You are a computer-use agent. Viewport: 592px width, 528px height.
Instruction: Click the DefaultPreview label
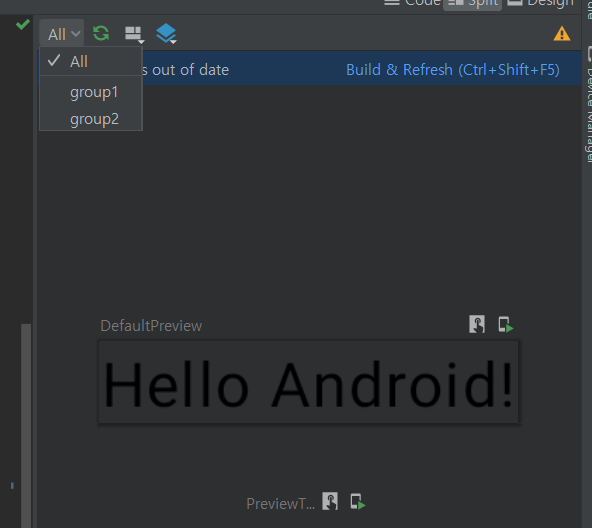(151, 326)
